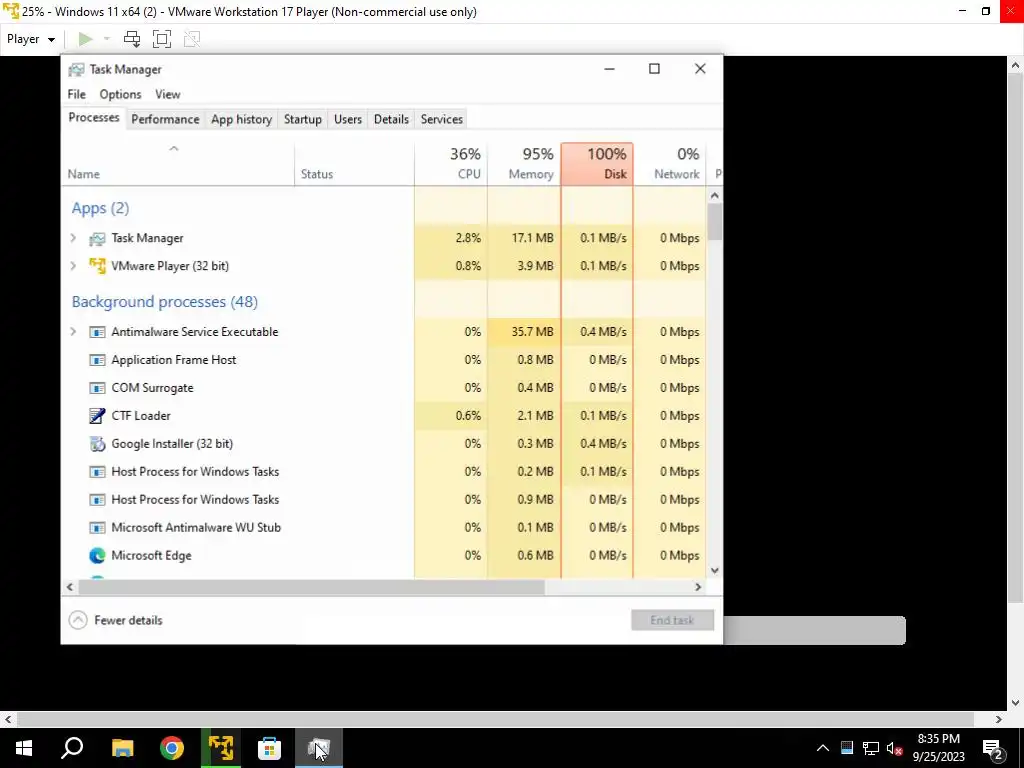This screenshot has width=1024, height=768.
Task: Open Microsoft Store from the taskbar
Action: [x=269, y=748]
